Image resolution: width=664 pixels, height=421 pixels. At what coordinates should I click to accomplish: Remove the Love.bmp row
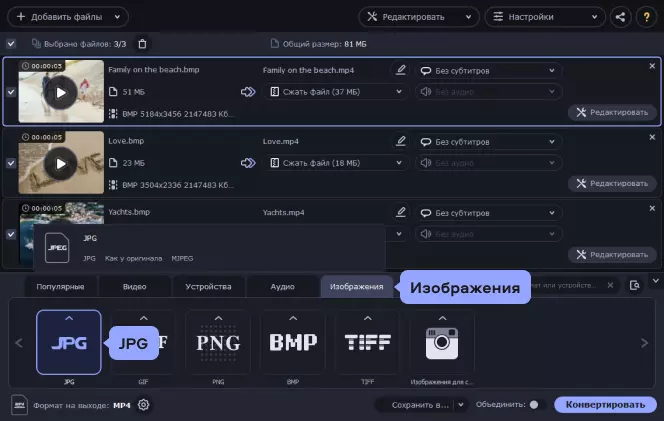point(652,137)
